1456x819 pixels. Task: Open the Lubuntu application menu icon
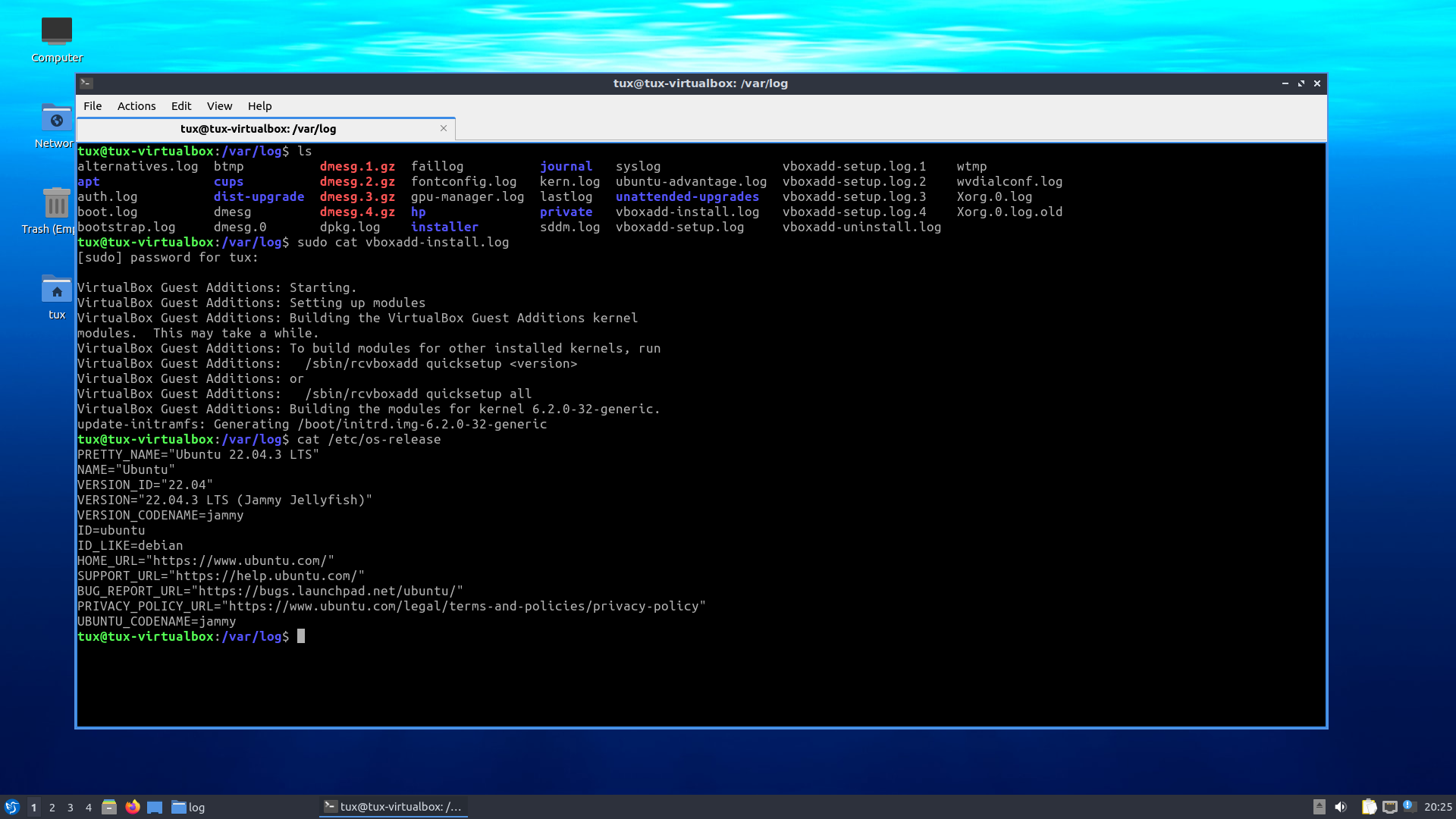click(x=11, y=807)
